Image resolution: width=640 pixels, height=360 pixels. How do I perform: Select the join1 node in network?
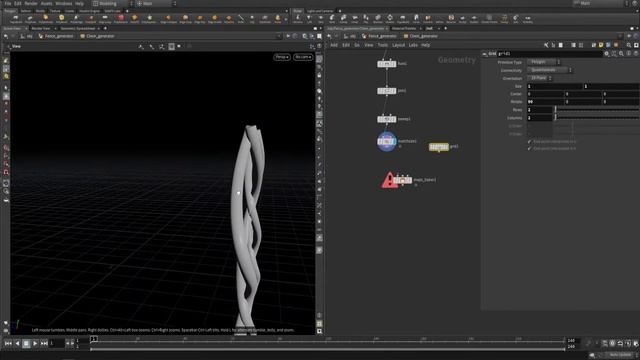pyautogui.click(x=387, y=91)
